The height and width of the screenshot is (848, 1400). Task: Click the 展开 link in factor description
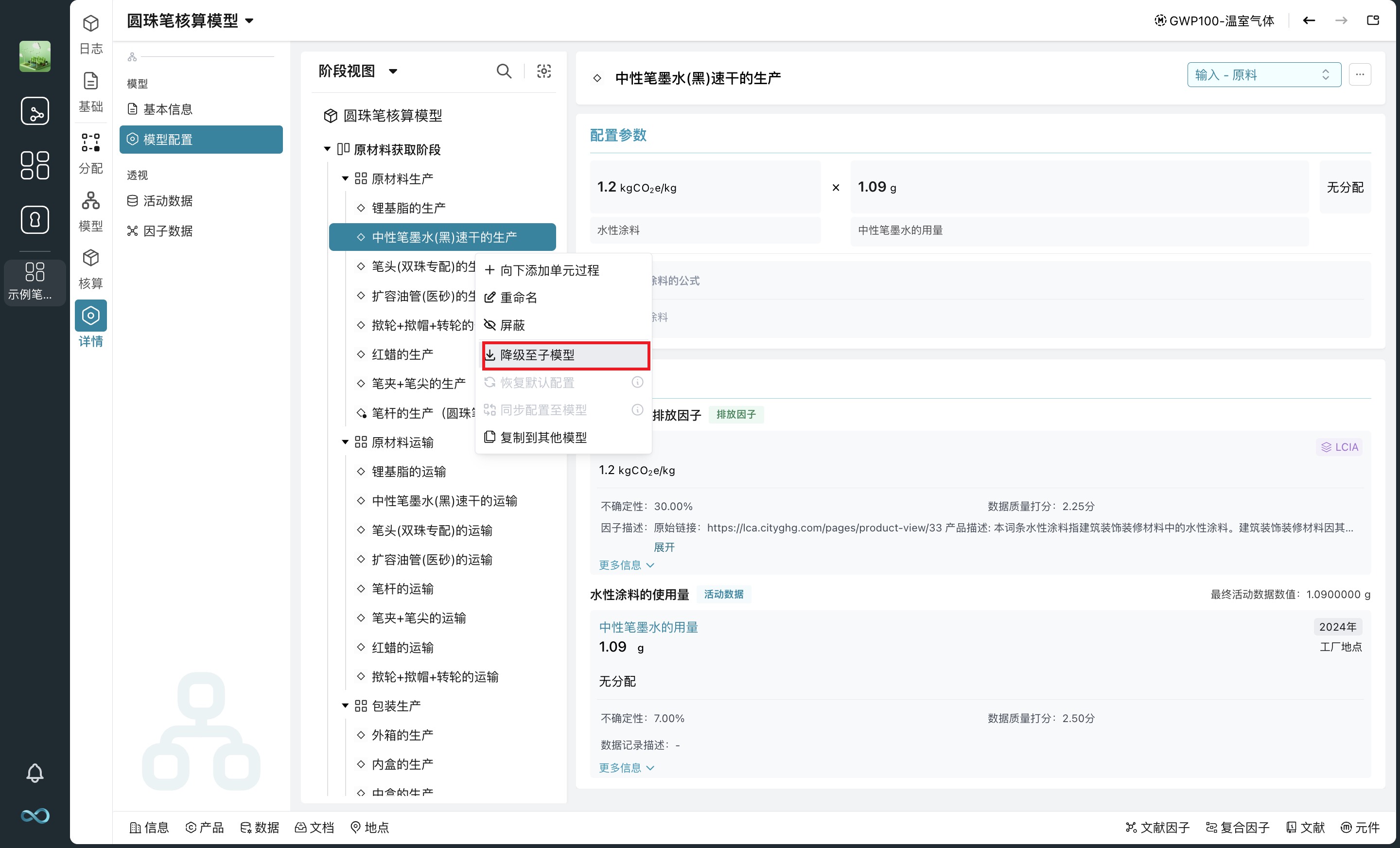click(664, 547)
